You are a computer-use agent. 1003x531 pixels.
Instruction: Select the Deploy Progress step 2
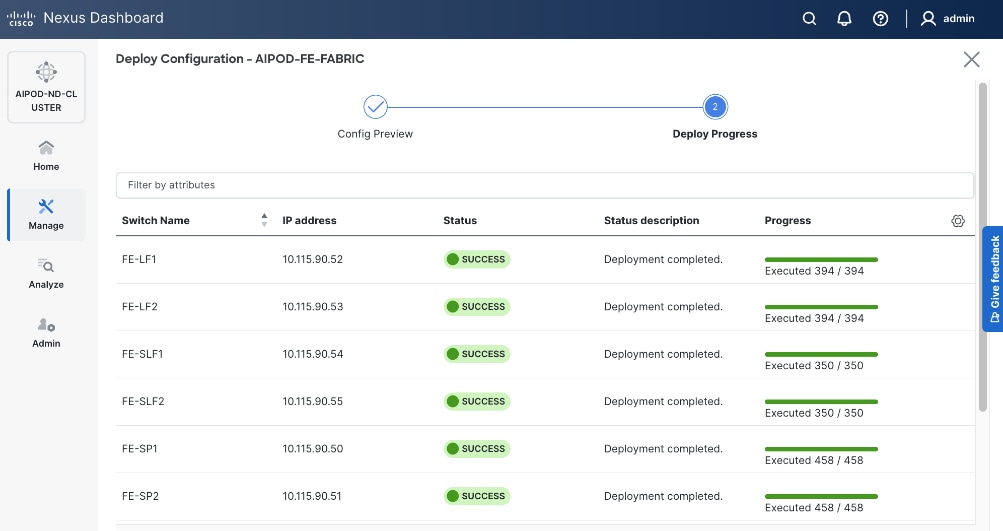(714, 107)
